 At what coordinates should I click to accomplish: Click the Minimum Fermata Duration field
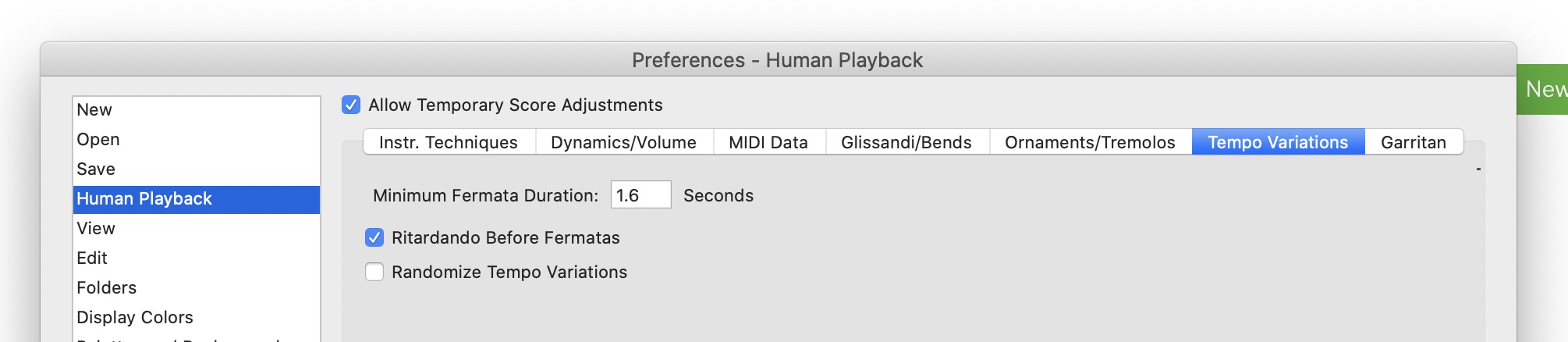click(640, 195)
